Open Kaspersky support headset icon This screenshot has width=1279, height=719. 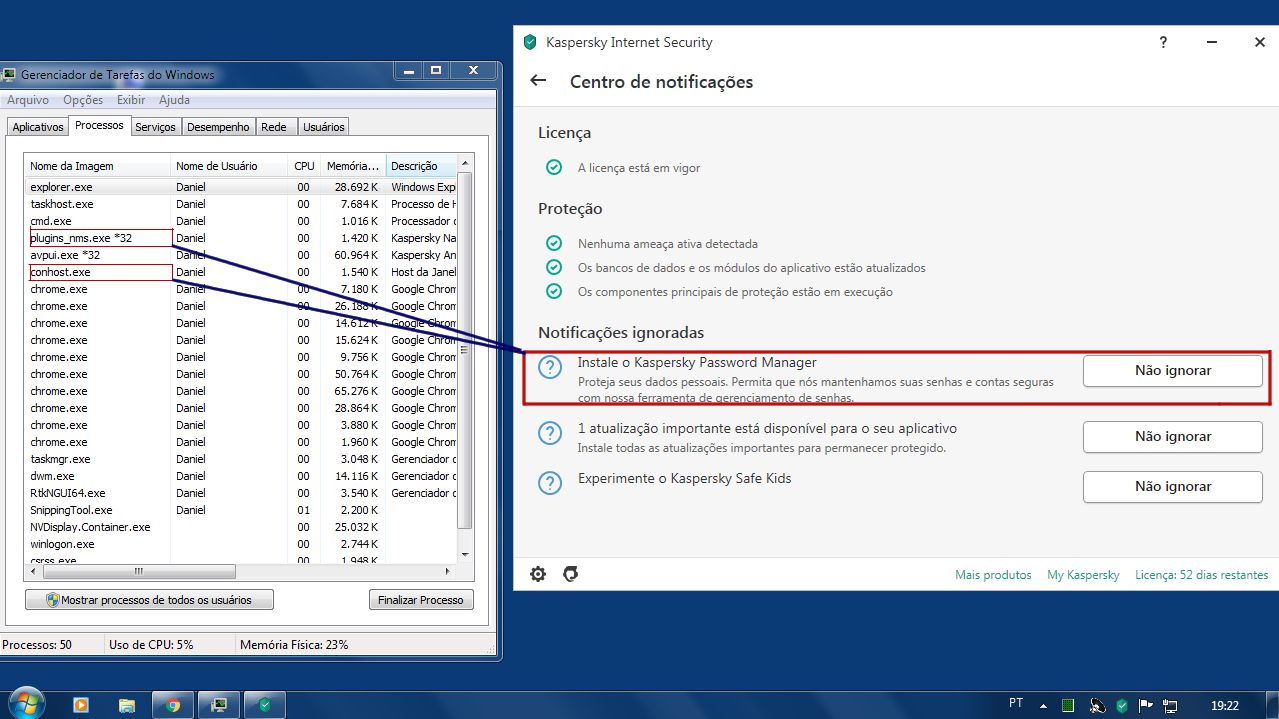pyautogui.click(x=571, y=574)
